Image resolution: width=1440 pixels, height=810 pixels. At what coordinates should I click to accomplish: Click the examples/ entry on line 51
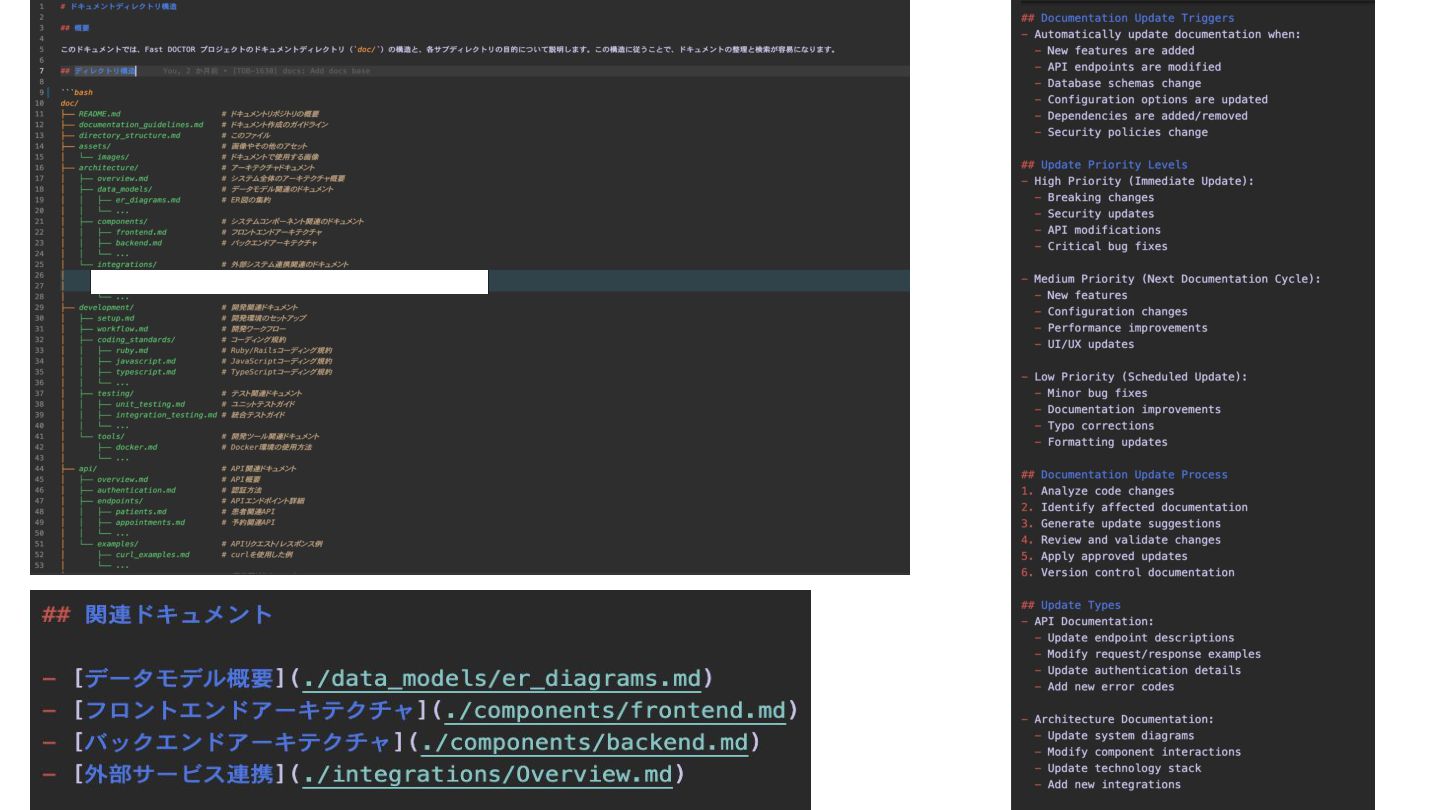click(x=118, y=544)
